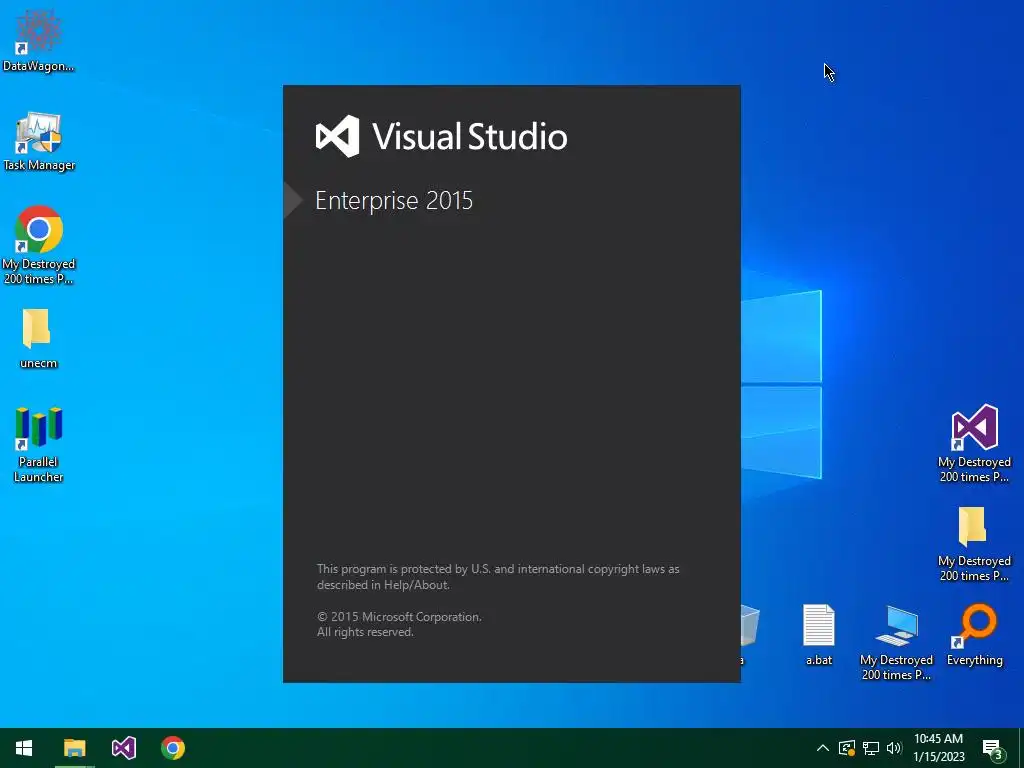Screen dimensions: 1024x768
Task: Open the DataWagon desktop shortcut
Action: pos(38,40)
